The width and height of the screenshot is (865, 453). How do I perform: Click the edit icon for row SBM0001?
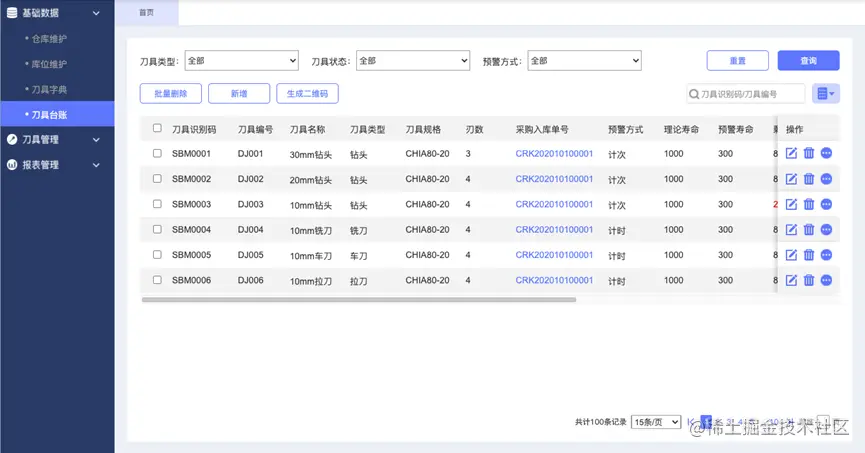[x=791, y=153]
